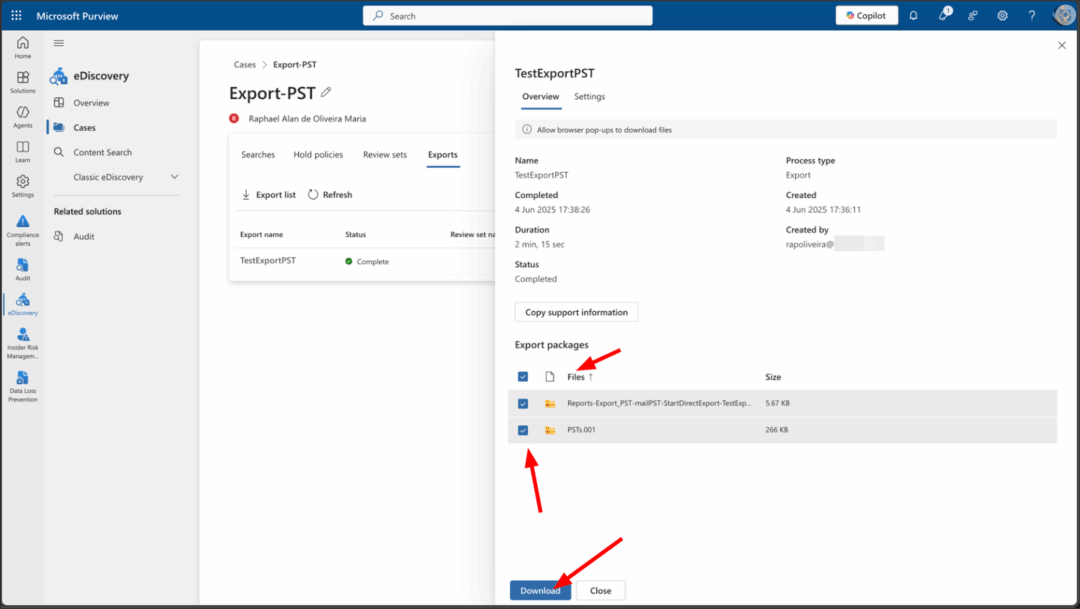Viewport: 1080px width, 609px height.
Task: Open Agents in the left rail
Action: pos(23,116)
